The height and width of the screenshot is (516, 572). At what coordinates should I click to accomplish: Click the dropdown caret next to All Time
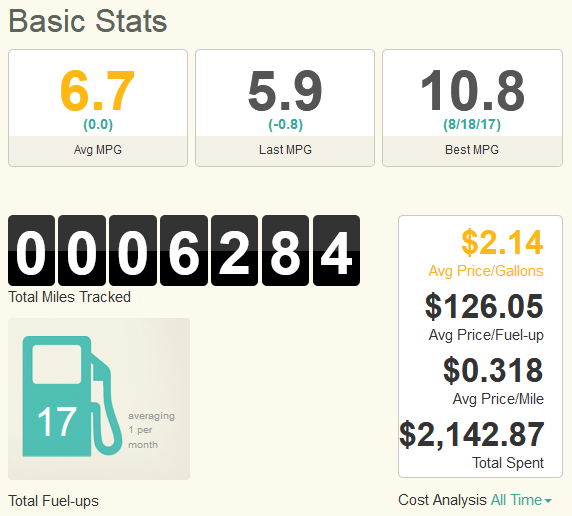tap(548, 501)
